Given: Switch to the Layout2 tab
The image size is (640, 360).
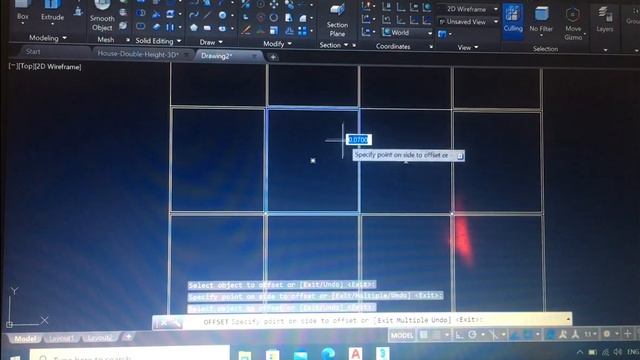Looking at the screenshot, I should coord(100,338).
